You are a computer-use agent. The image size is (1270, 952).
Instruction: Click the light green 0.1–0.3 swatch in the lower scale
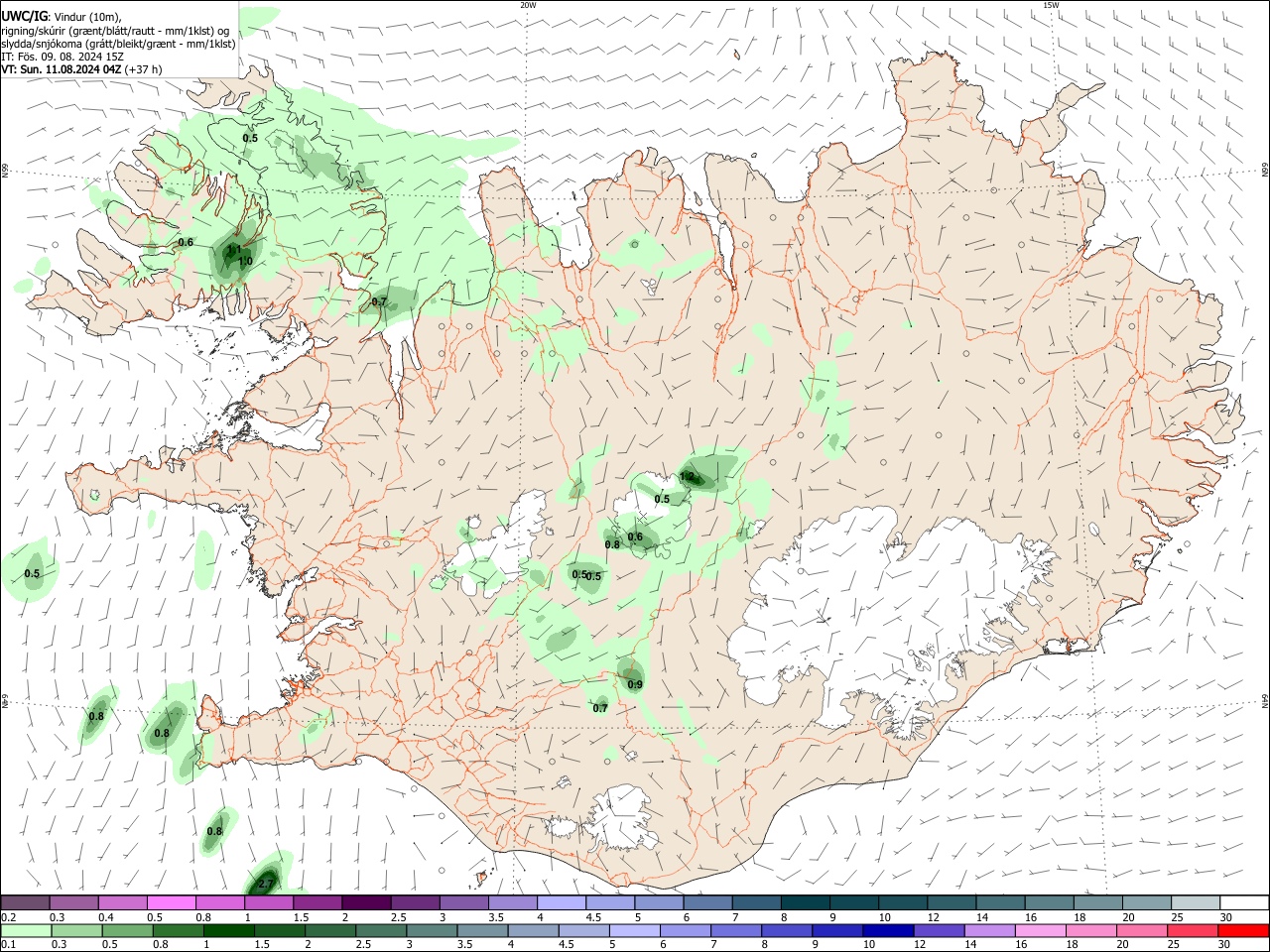(26, 930)
